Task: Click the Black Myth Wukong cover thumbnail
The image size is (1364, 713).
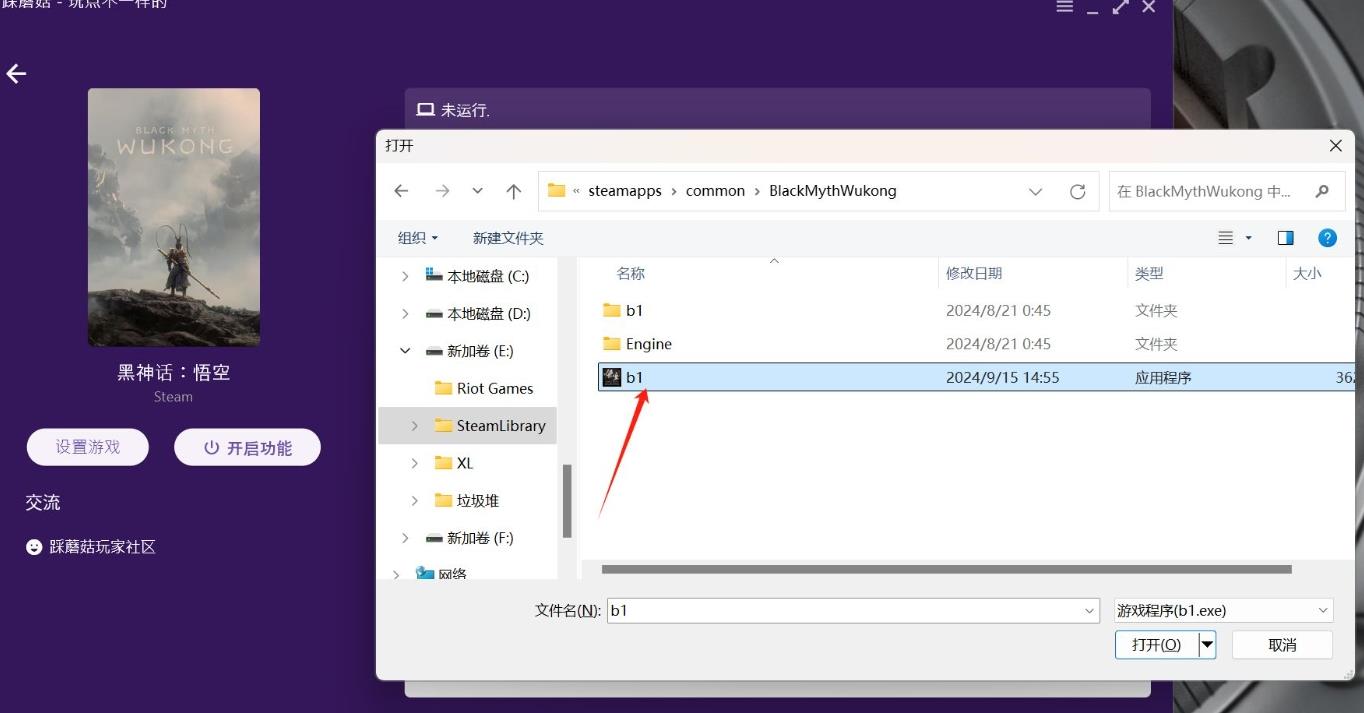Action: tap(174, 217)
